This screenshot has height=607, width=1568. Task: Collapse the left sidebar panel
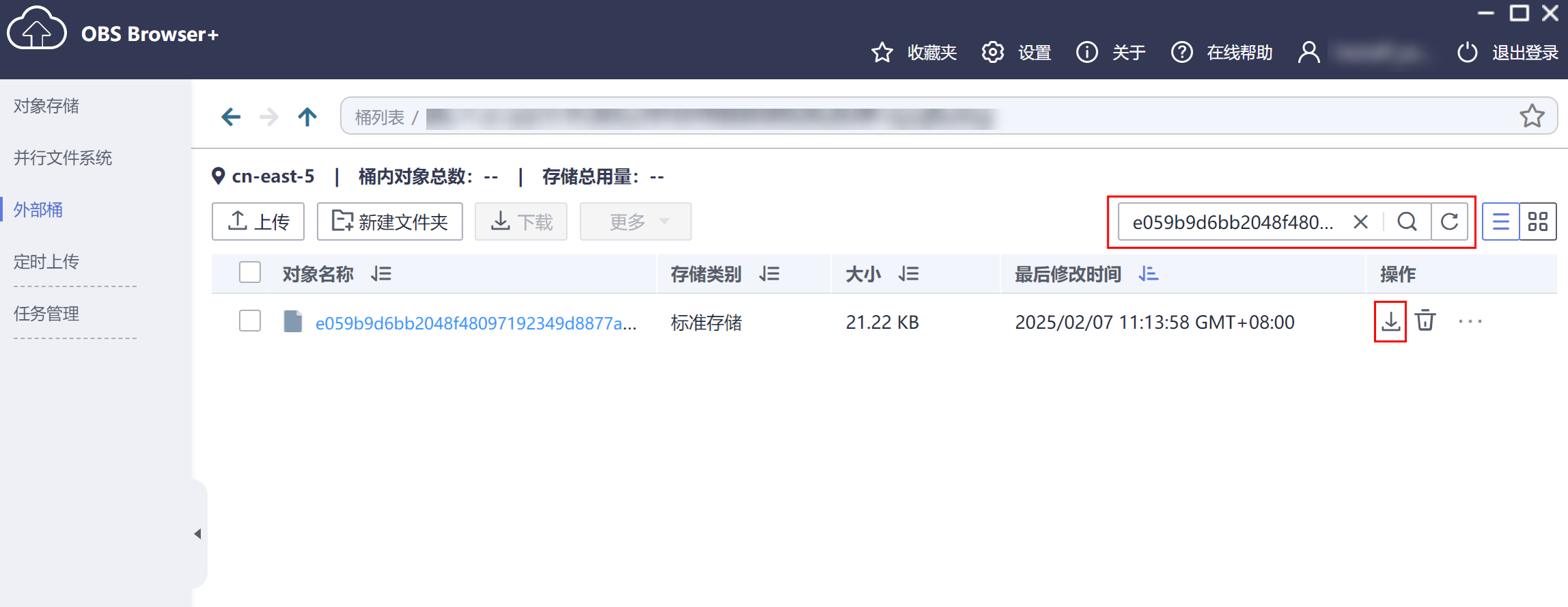(x=197, y=534)
